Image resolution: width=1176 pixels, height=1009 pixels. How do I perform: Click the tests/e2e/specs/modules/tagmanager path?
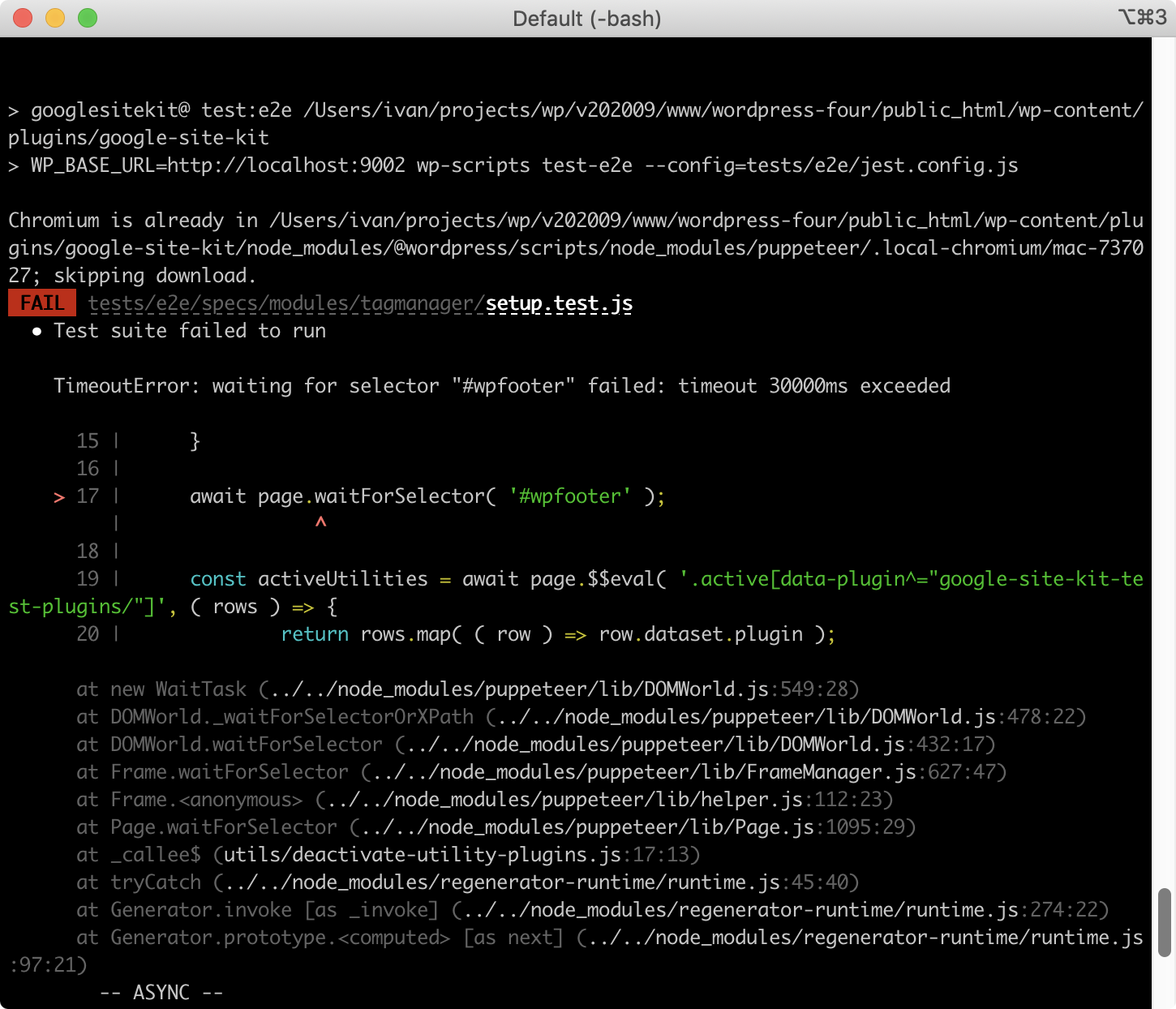(x=284, y=303)
